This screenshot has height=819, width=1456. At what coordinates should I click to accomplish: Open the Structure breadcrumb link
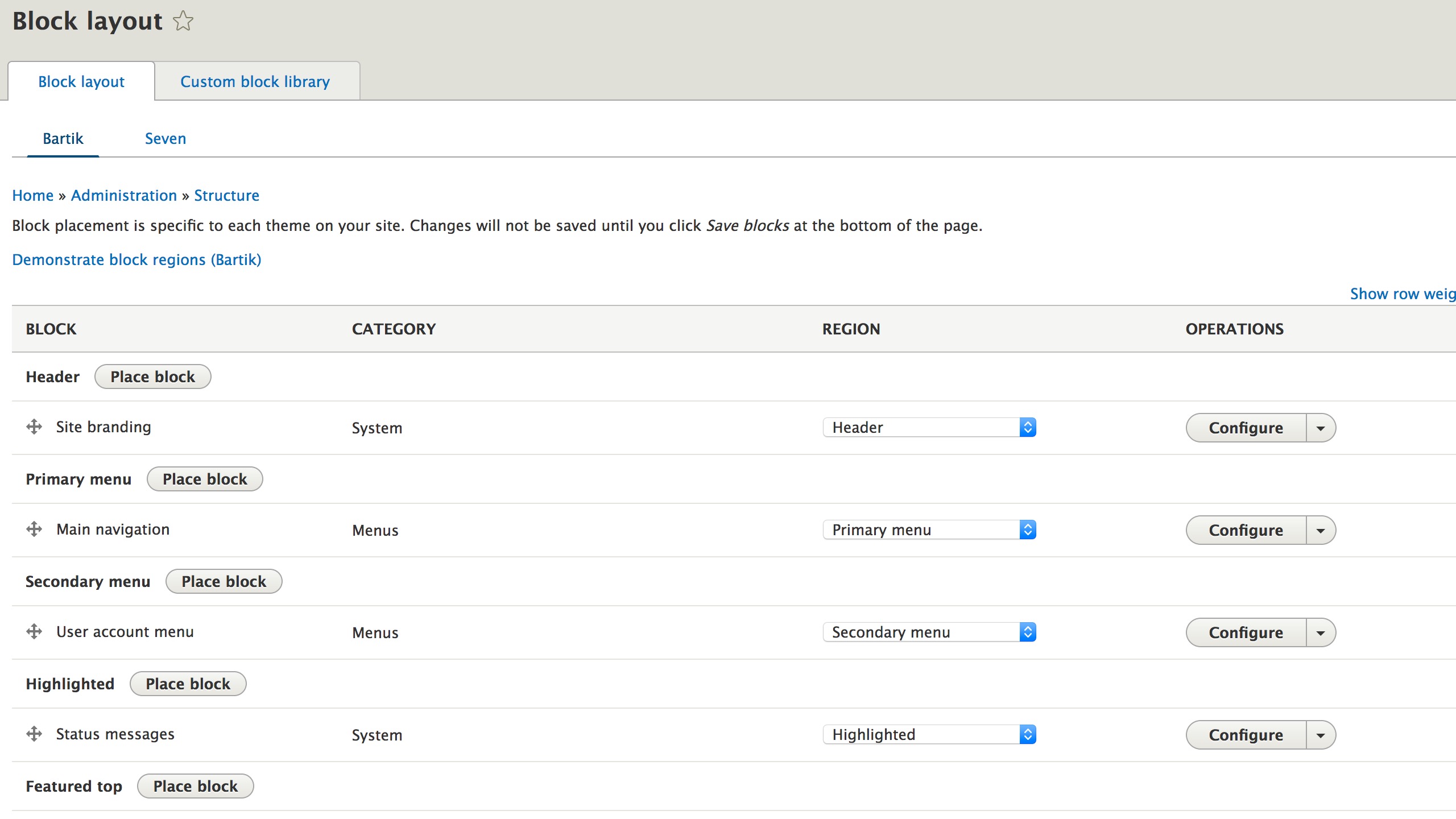tap(226, 195)
